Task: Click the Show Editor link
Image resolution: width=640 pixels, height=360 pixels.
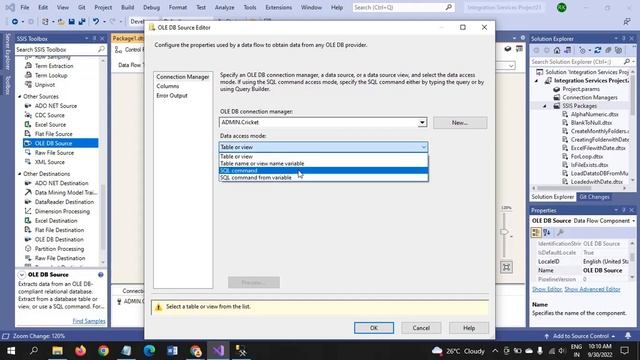Action: [547, 289]
